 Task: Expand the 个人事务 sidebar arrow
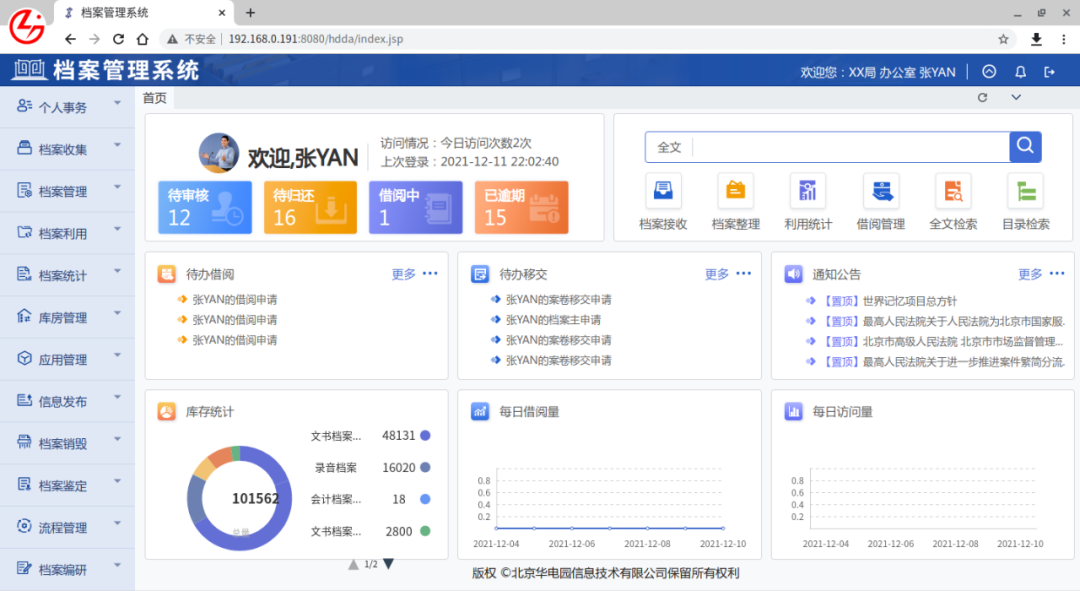(117, 103)
